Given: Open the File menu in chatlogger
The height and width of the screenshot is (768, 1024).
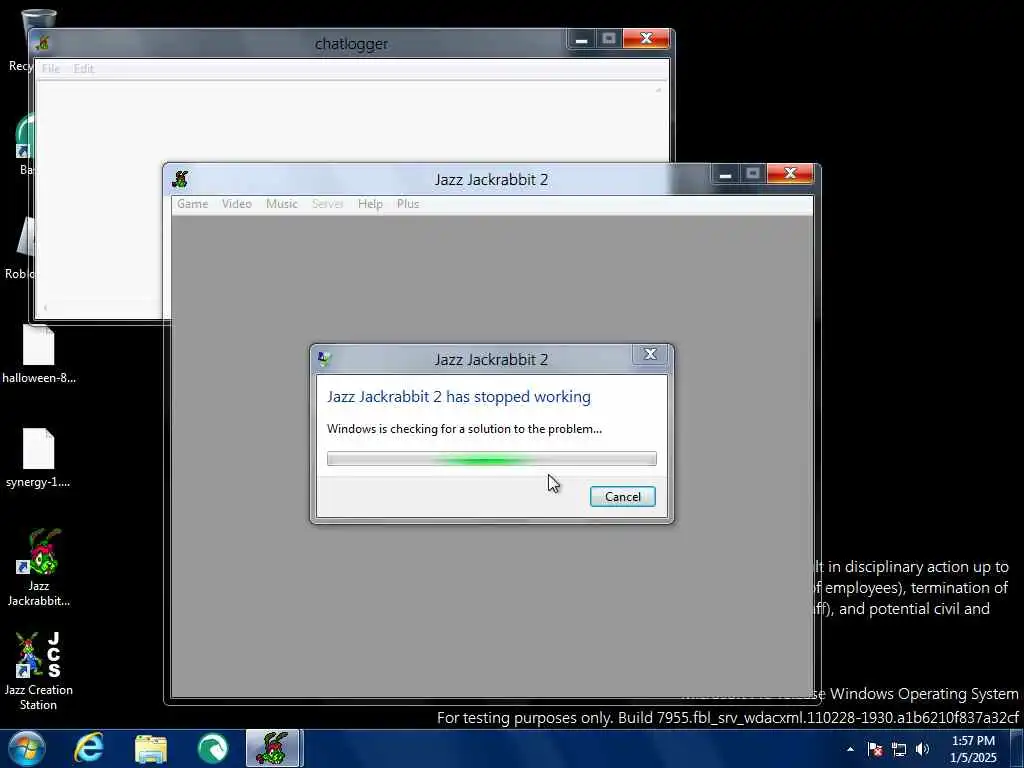Looking at the screenshot, I should coord(50,69).
